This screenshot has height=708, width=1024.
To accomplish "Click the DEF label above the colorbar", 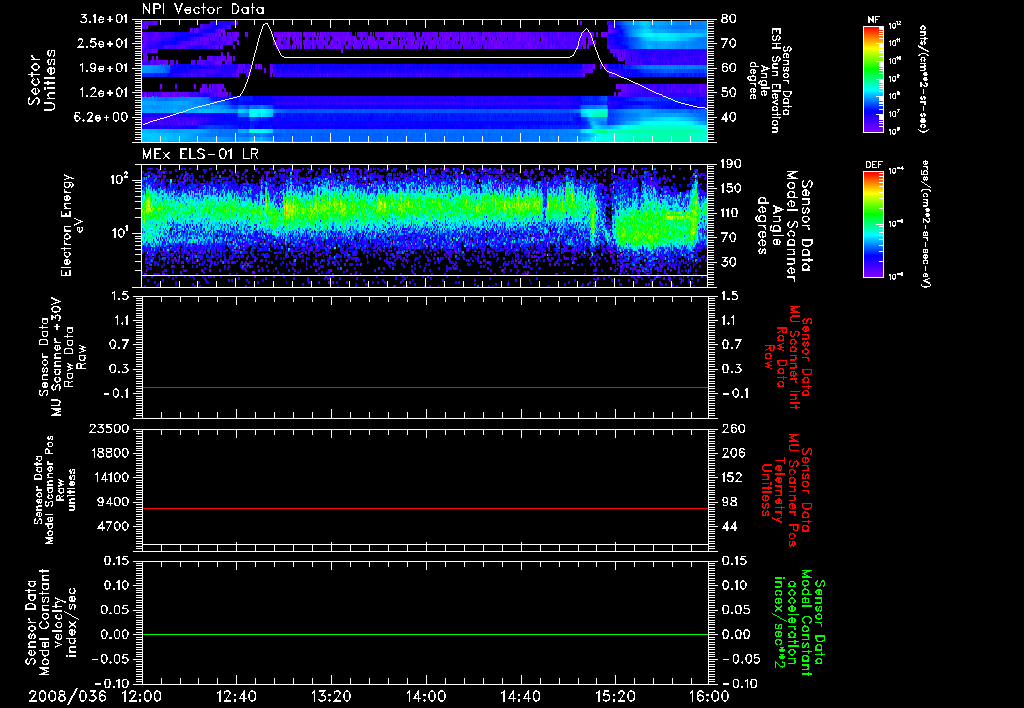I will (874, 165).
